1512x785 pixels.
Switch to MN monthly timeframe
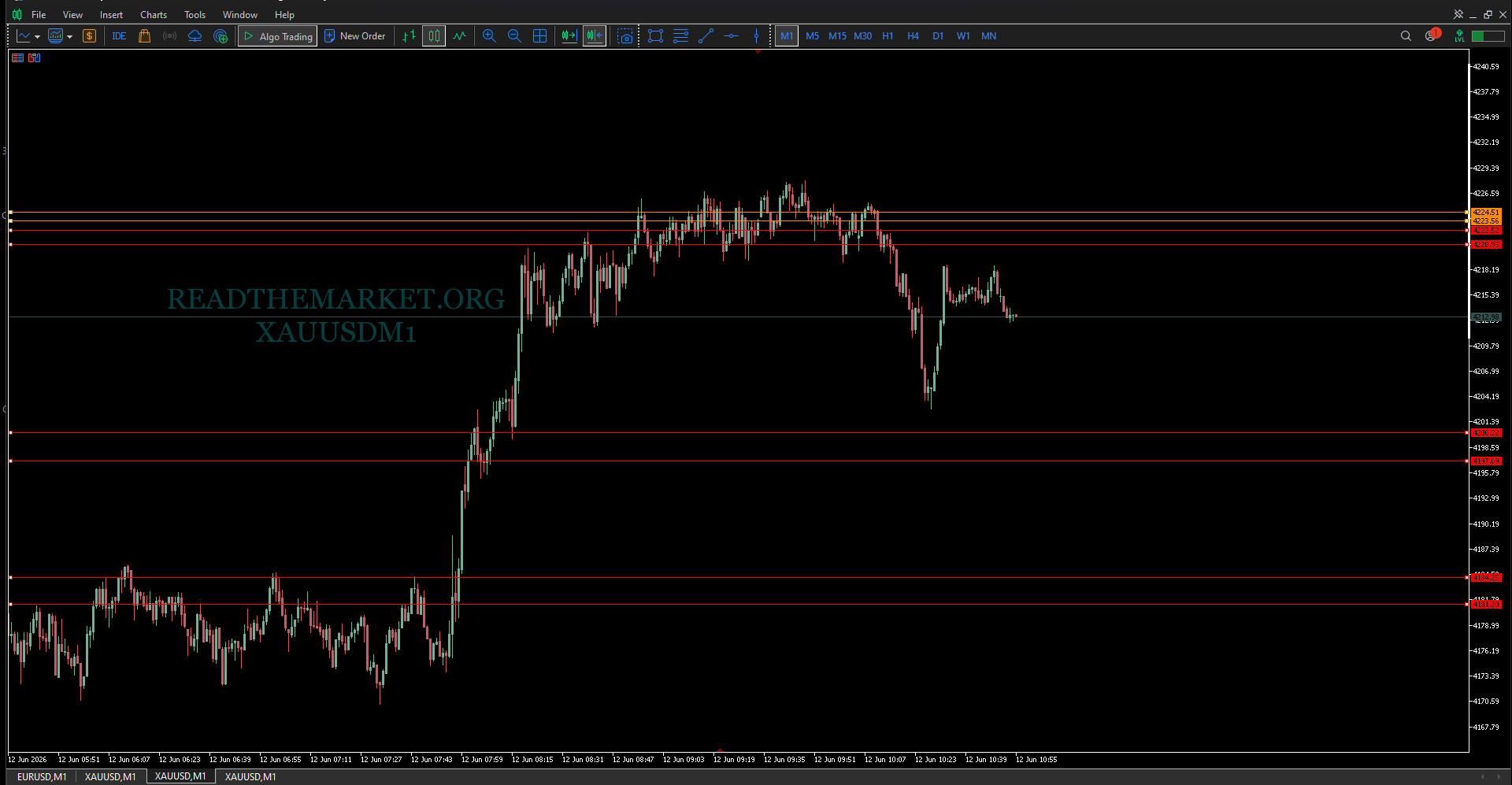(x=988, y=36)
